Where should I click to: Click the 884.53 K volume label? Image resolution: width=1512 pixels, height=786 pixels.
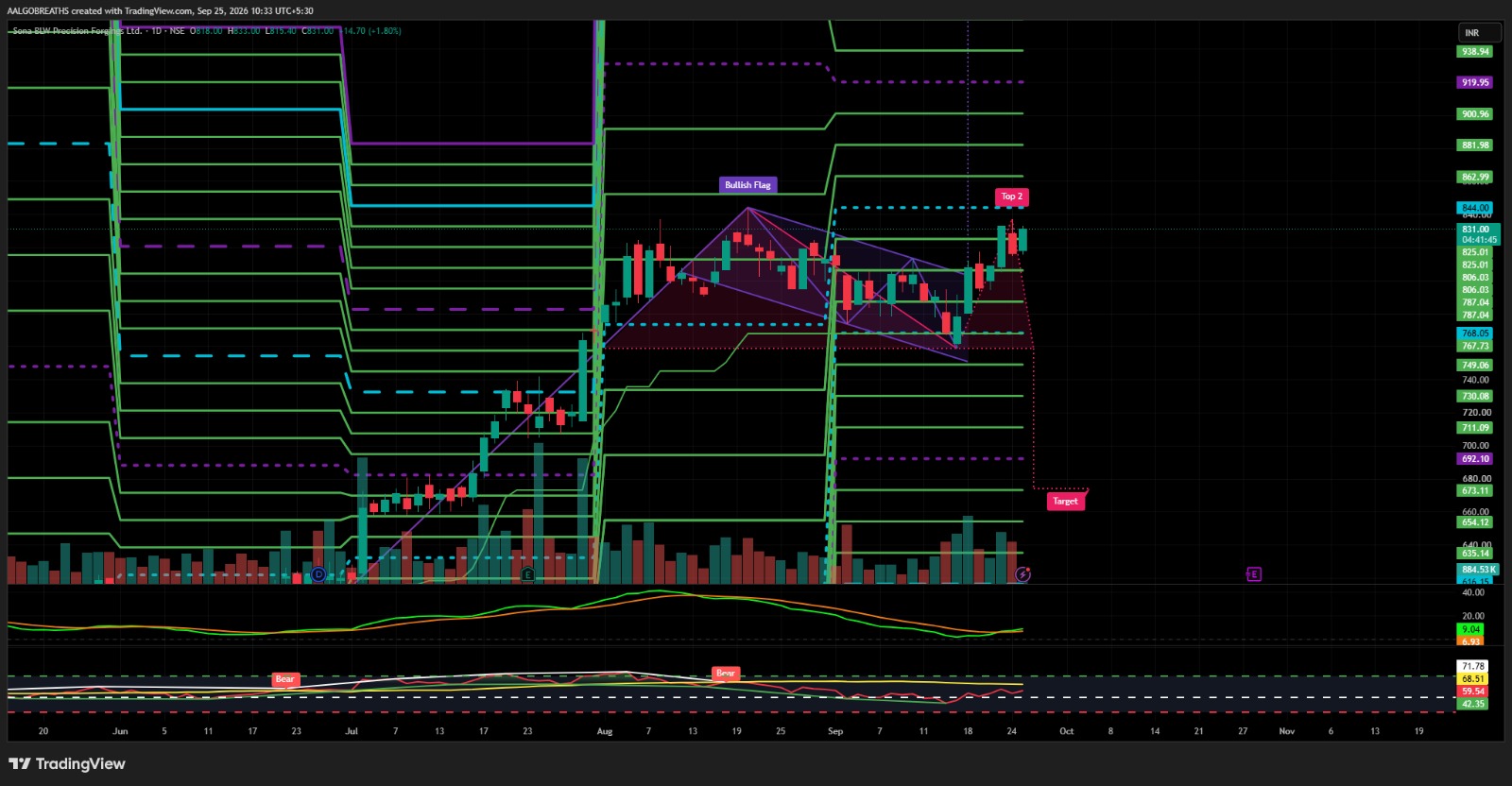1478,570
